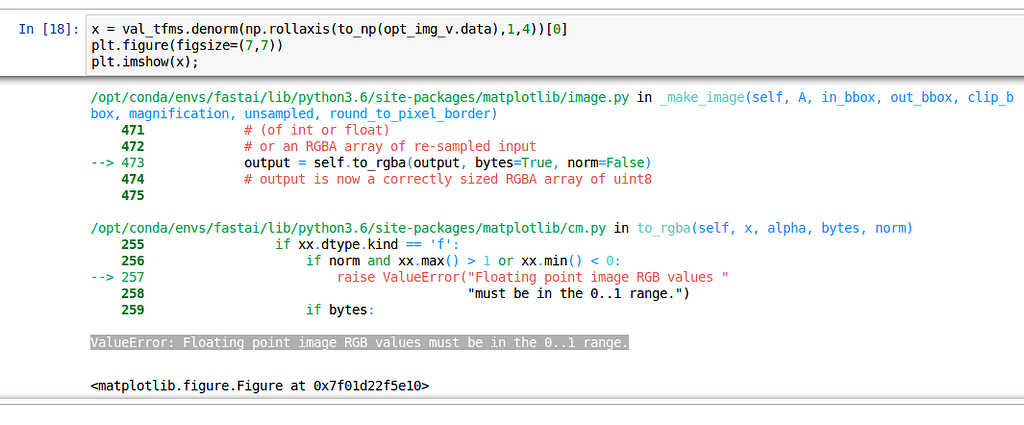Click the output = self.to_rgba line
1024x425 pixels.
pyautogui.click(x=447, y=163)
